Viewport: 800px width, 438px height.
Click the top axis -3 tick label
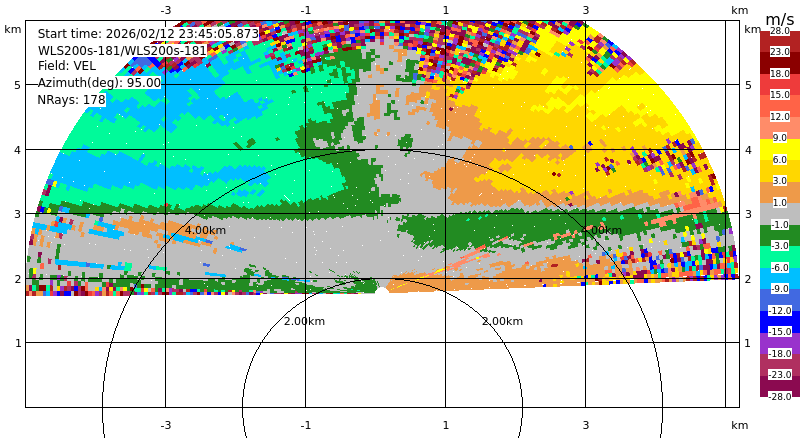(165, 10)
